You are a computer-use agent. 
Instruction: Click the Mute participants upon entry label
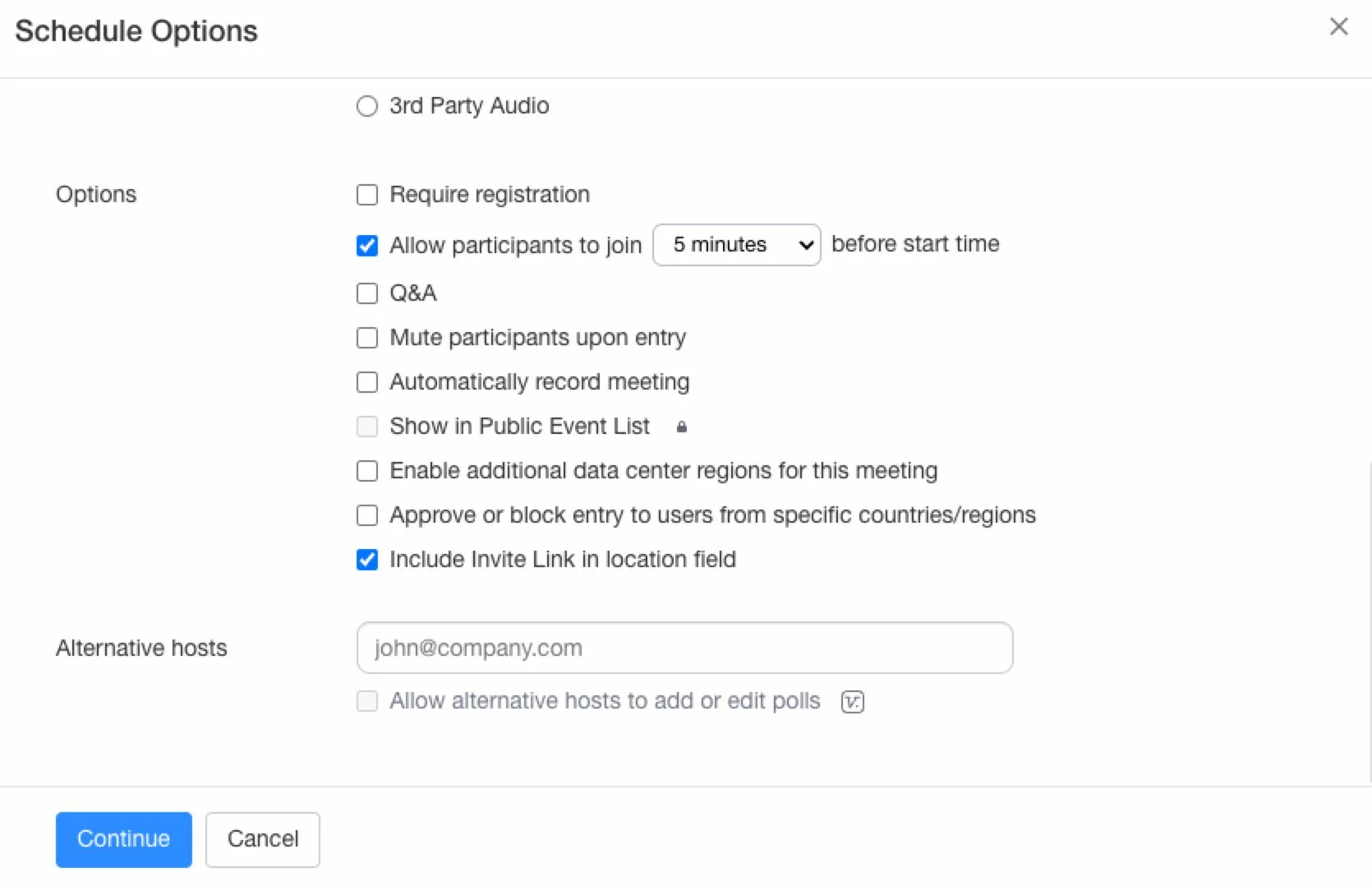click(x=537, y=338)
